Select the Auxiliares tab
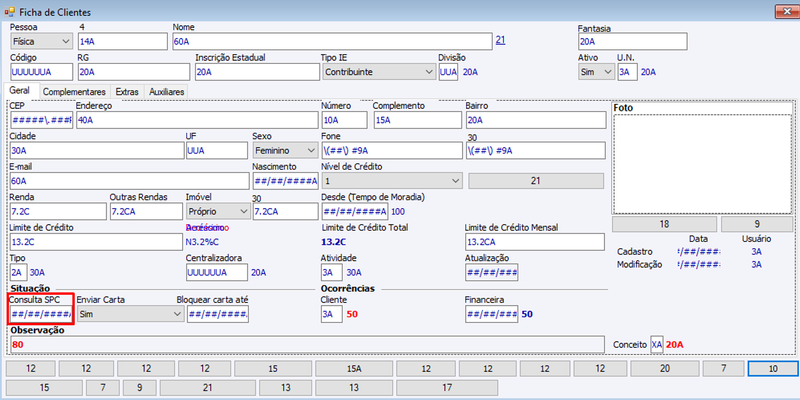The width and height of the screenshot is (800, 400). tap(166, 92)
